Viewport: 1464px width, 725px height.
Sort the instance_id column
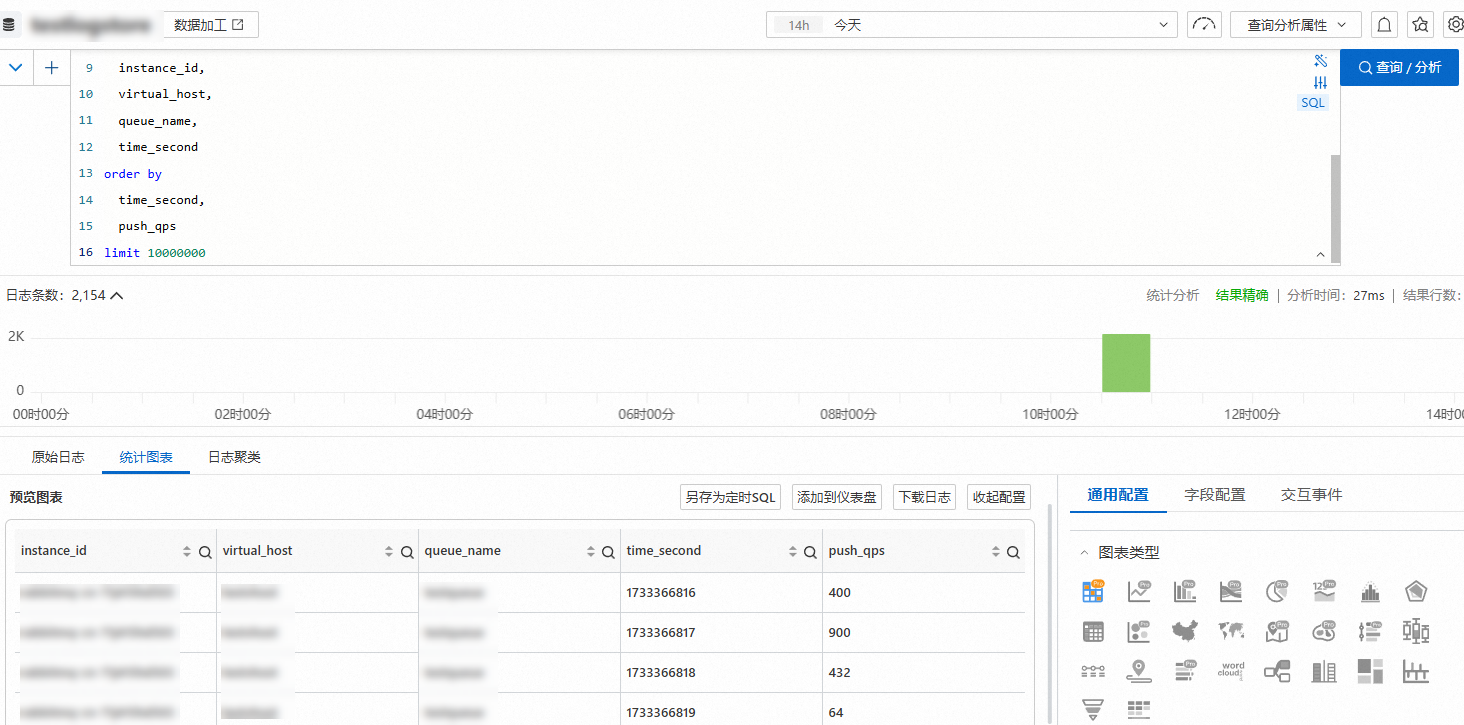coord(187,552)
